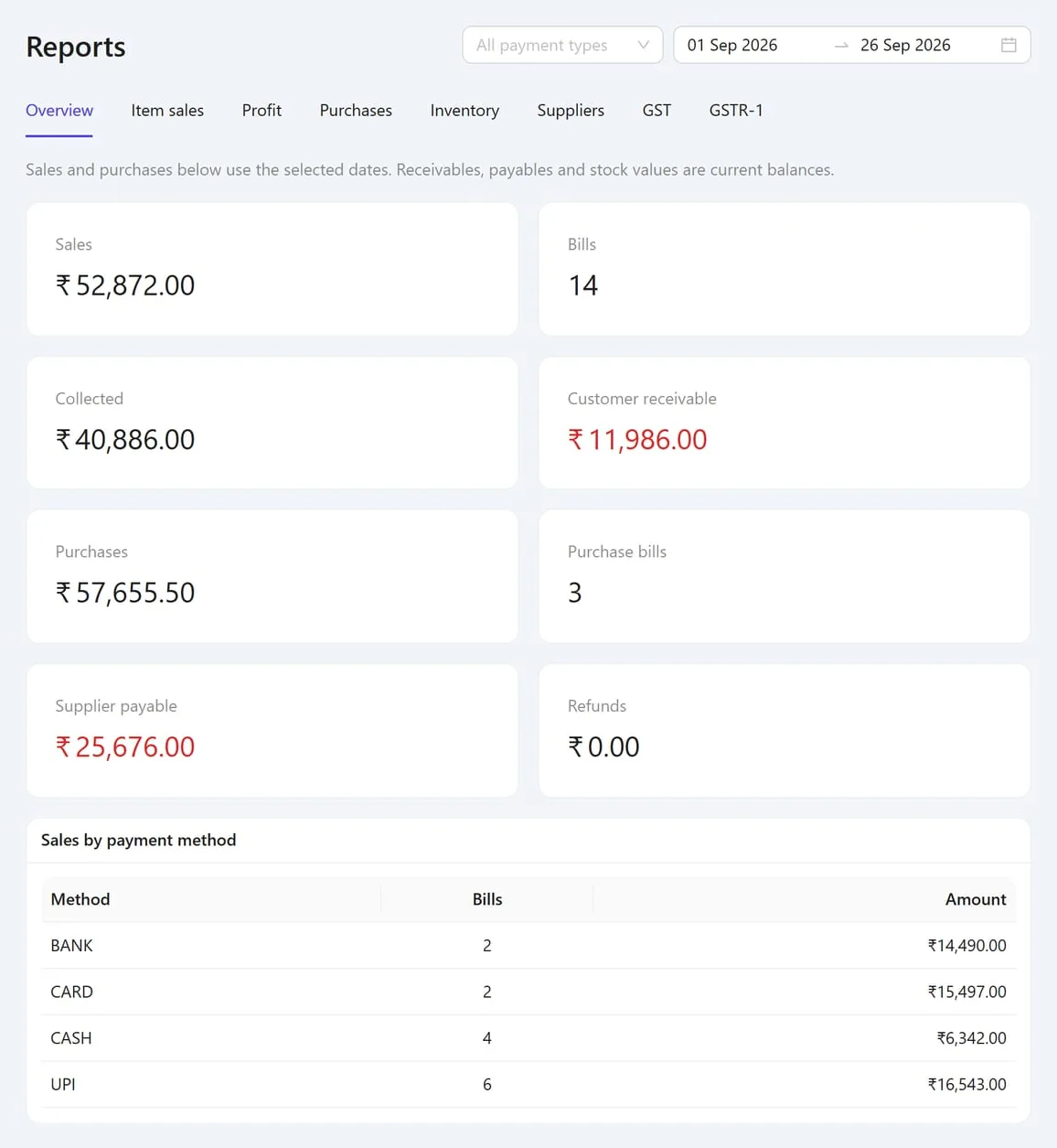Select the Purchases tab
Screen dimensions: 1057x1148
(356, 111)
